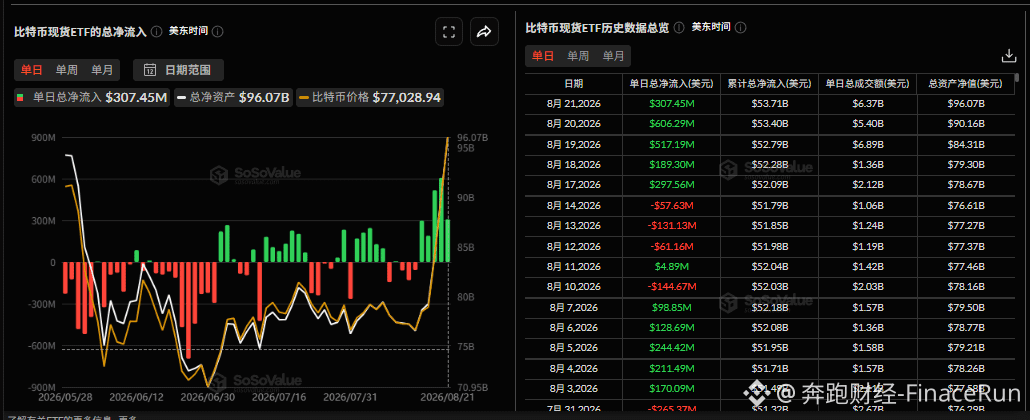Click info icon beside table's 美东时间 label
Viewport: 1030px width, 420px height.
(740, 27)
